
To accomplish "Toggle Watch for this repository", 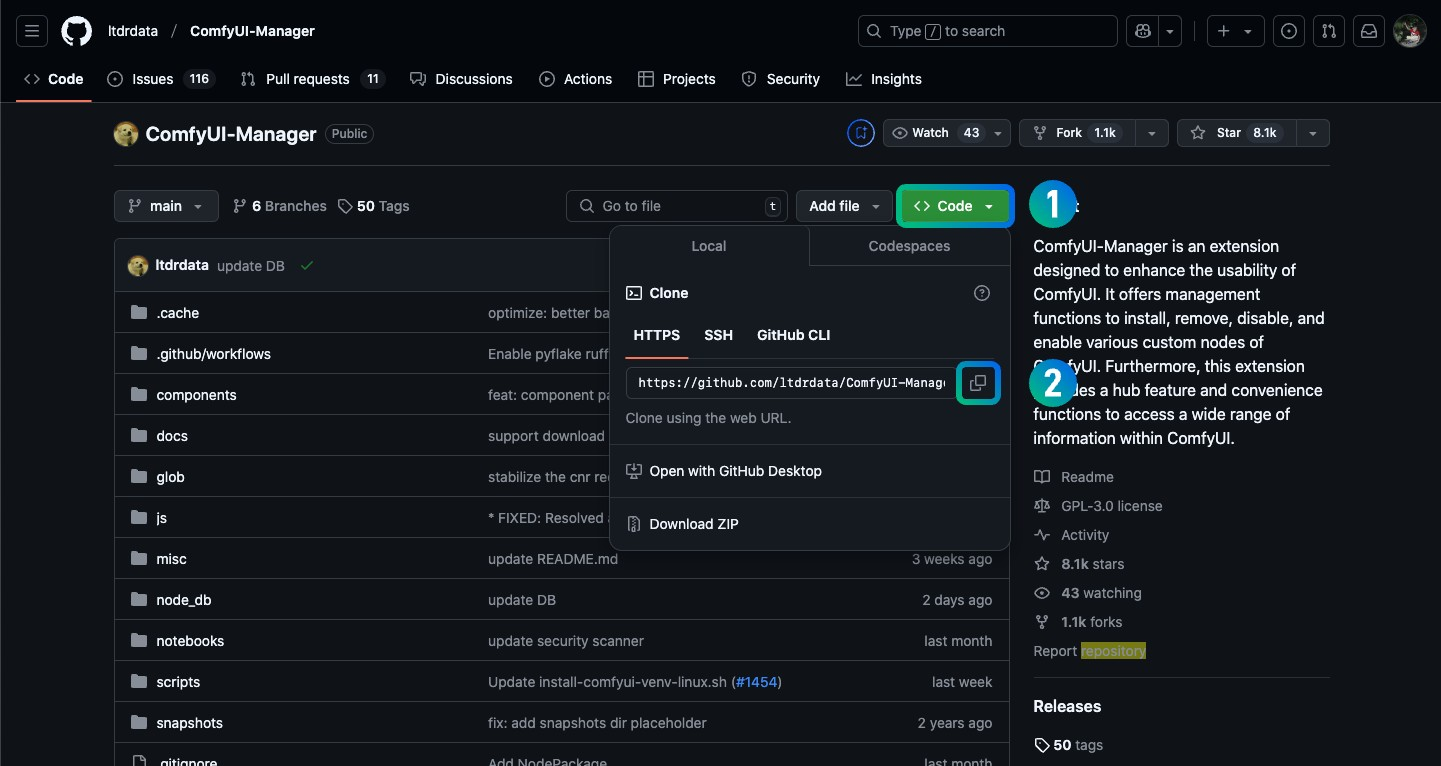I will [x=934, y=133].
